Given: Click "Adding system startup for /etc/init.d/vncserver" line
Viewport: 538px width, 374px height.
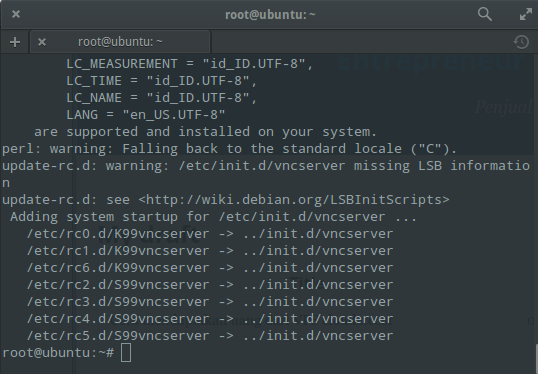Looking at the screenshot, I should (x=213, y=217).
